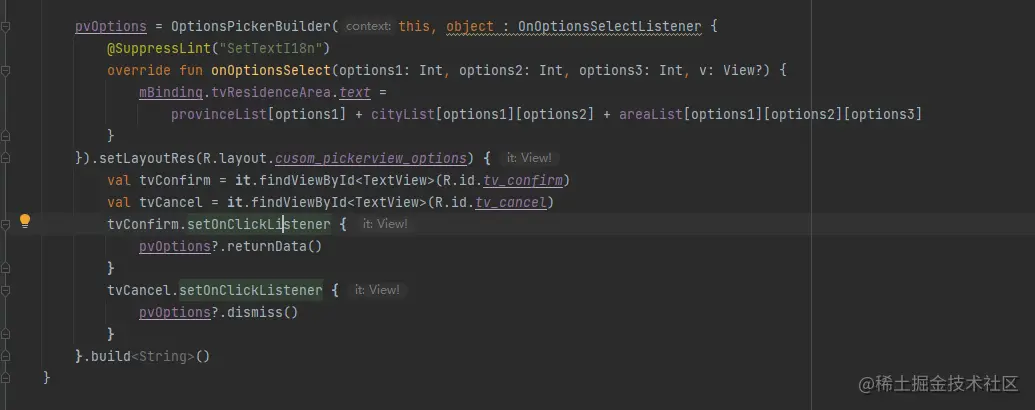Click the this keyword argument
1035x410 pixels.
pos(415,26)
